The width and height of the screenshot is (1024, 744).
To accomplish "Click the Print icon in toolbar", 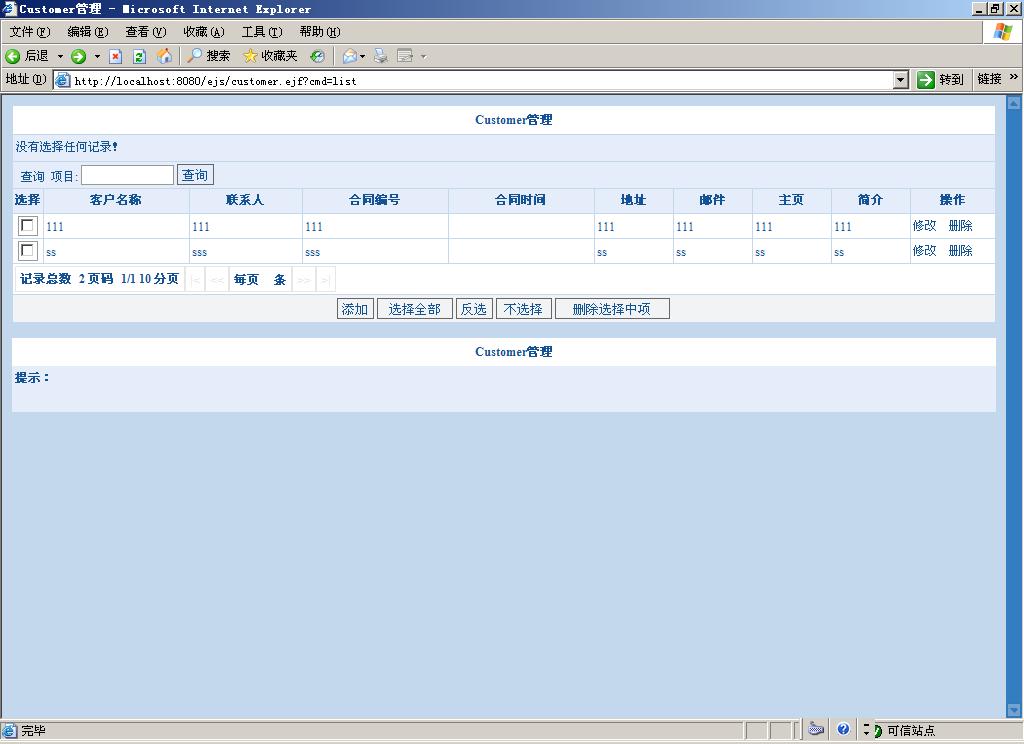I will tap(380, 56).
